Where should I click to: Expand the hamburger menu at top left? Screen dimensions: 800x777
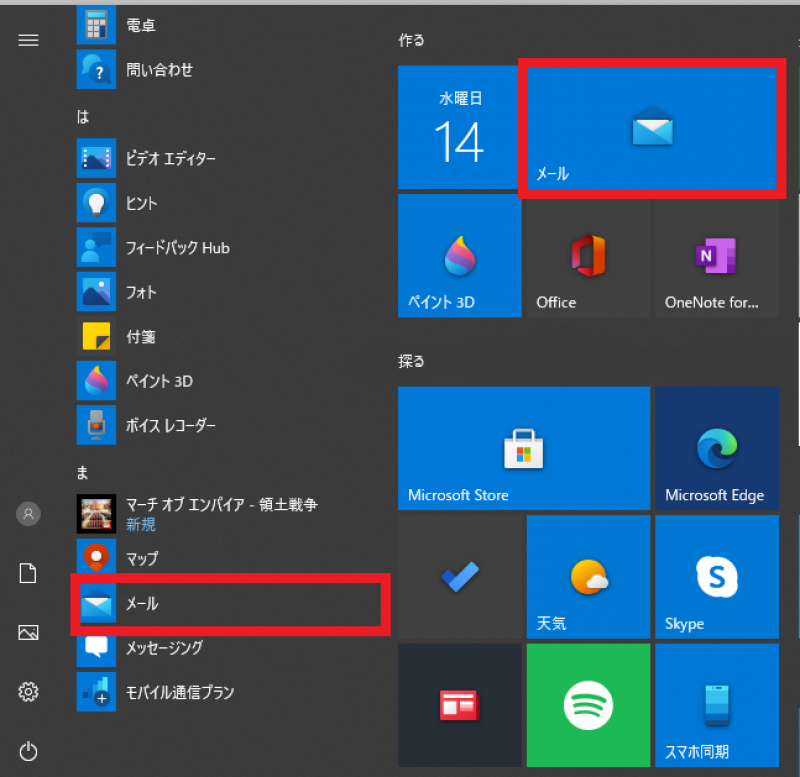point(28,40)
